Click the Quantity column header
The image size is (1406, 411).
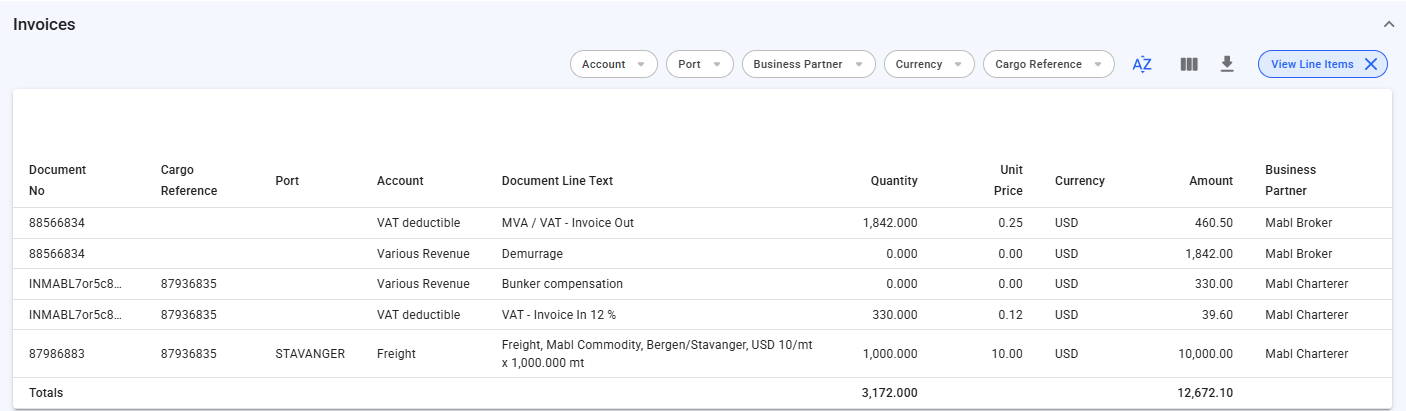point(893,181)
